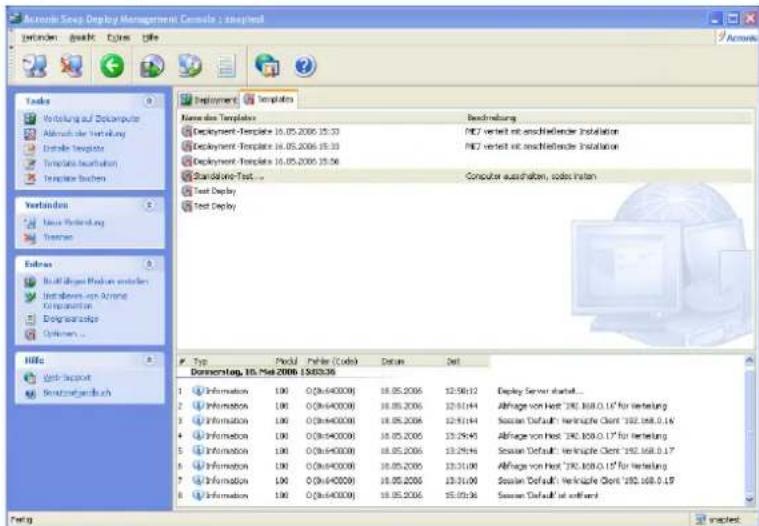Open the Verbinden menu

pos(39,37)
